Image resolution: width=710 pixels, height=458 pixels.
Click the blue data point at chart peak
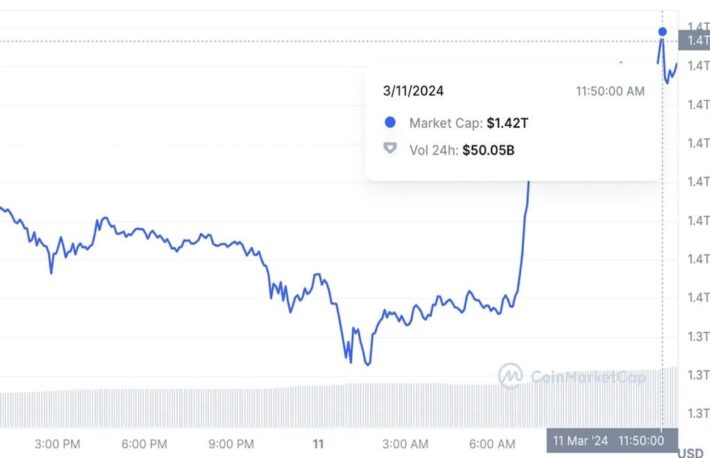pyautogui.click(x=662, y=31)
